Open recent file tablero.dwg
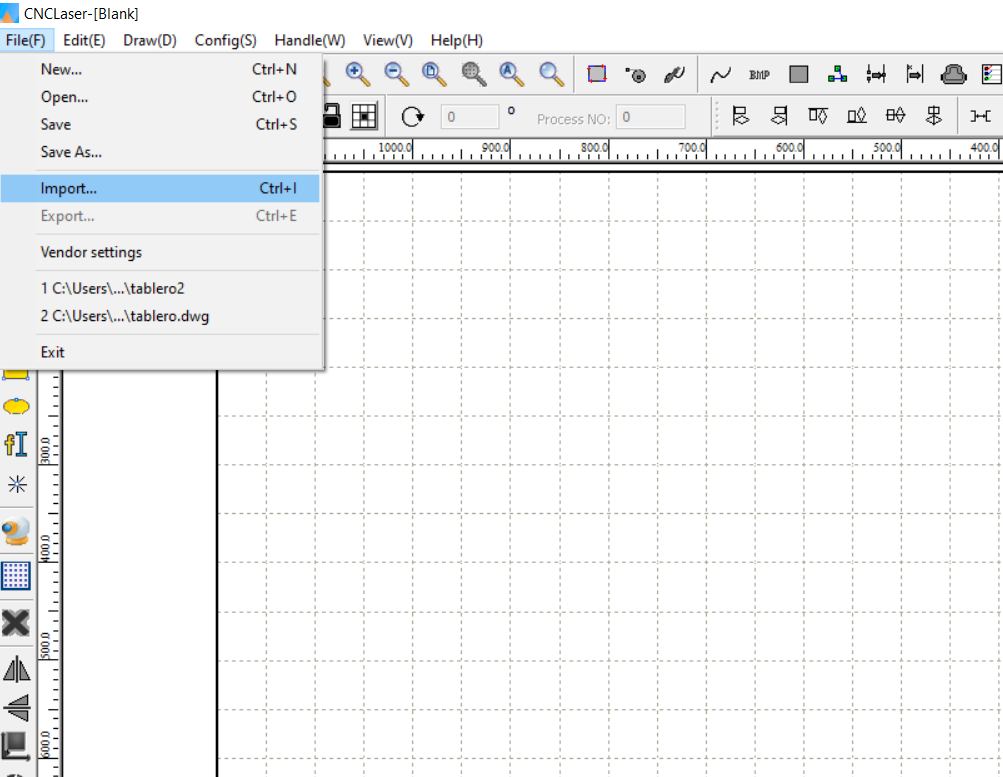The image size is (1003, 777). tap(125, 316)
